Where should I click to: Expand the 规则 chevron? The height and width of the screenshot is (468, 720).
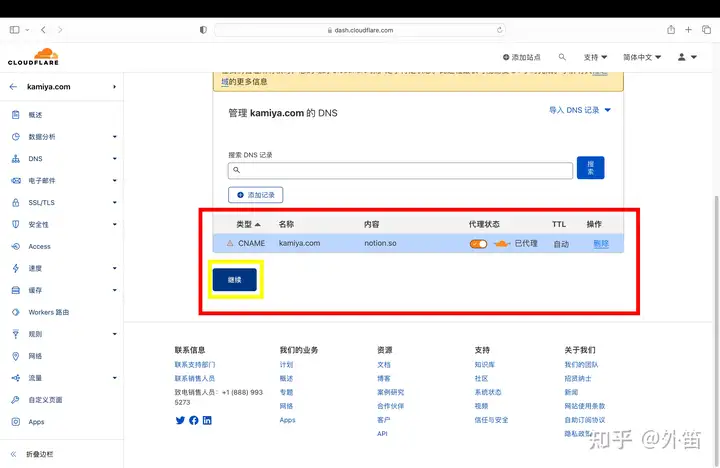point(114,334)
